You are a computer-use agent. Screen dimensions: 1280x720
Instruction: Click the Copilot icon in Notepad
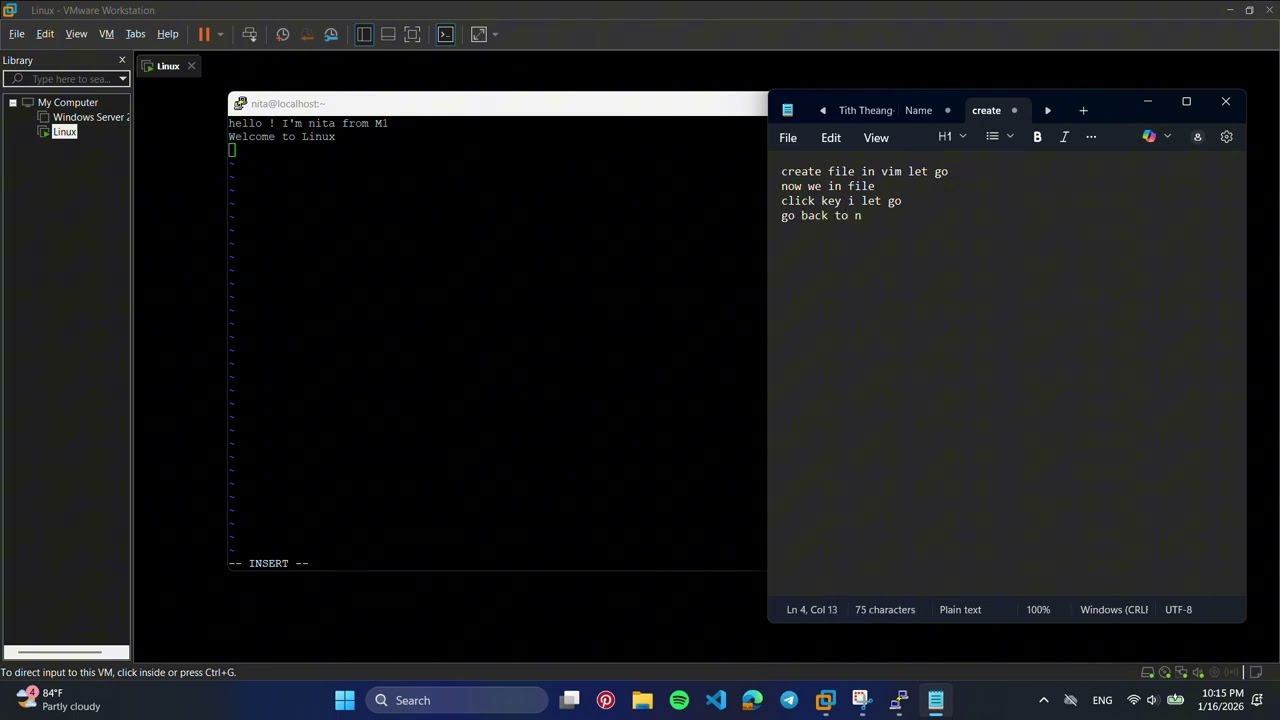(x=1149, y=137)
